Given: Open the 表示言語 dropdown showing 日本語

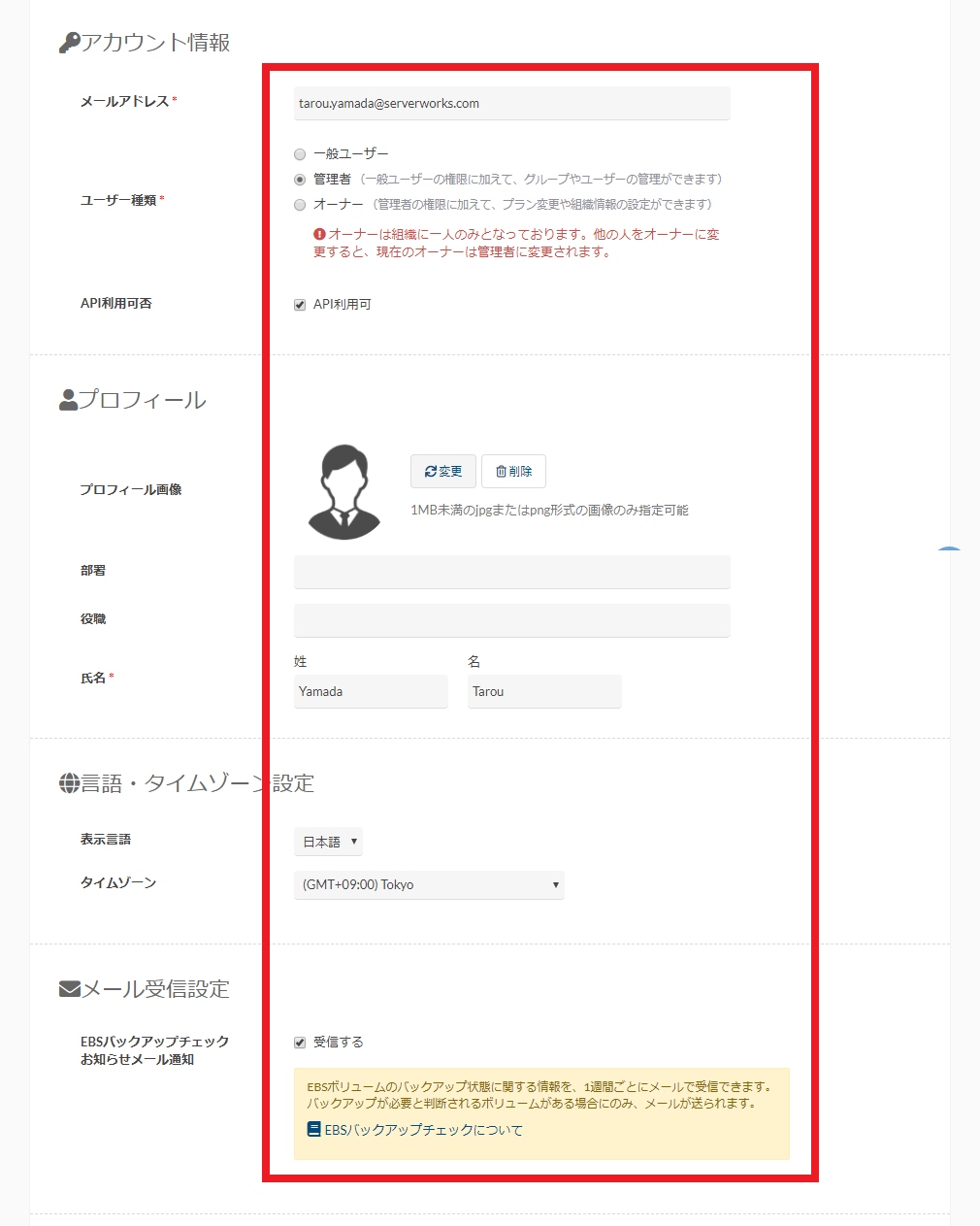Looking at the screenshot, I should 328,842.
